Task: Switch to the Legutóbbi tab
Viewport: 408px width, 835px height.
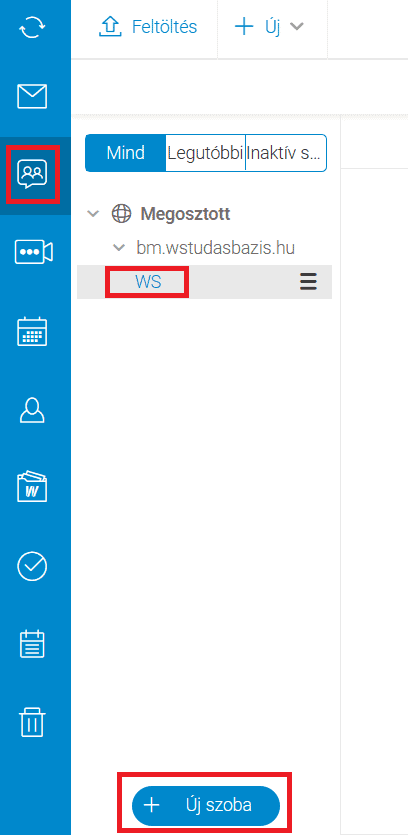Action: point(206,153)
